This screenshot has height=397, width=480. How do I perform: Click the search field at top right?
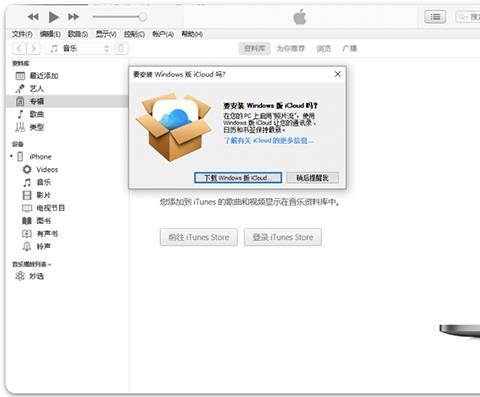pos(468,17)
